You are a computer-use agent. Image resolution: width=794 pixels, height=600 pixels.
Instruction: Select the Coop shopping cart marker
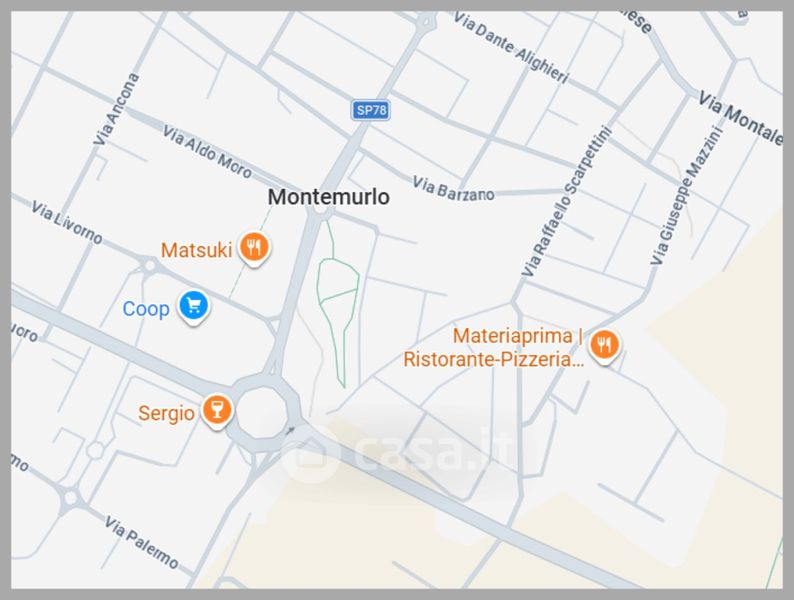[x=194, y=306]
